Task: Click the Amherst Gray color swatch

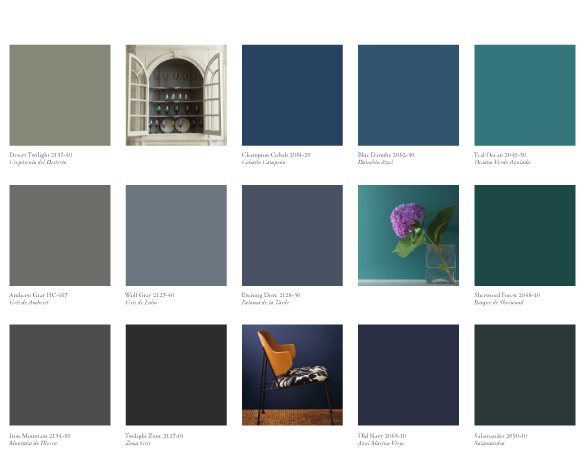Action: (x=60, y=235)
